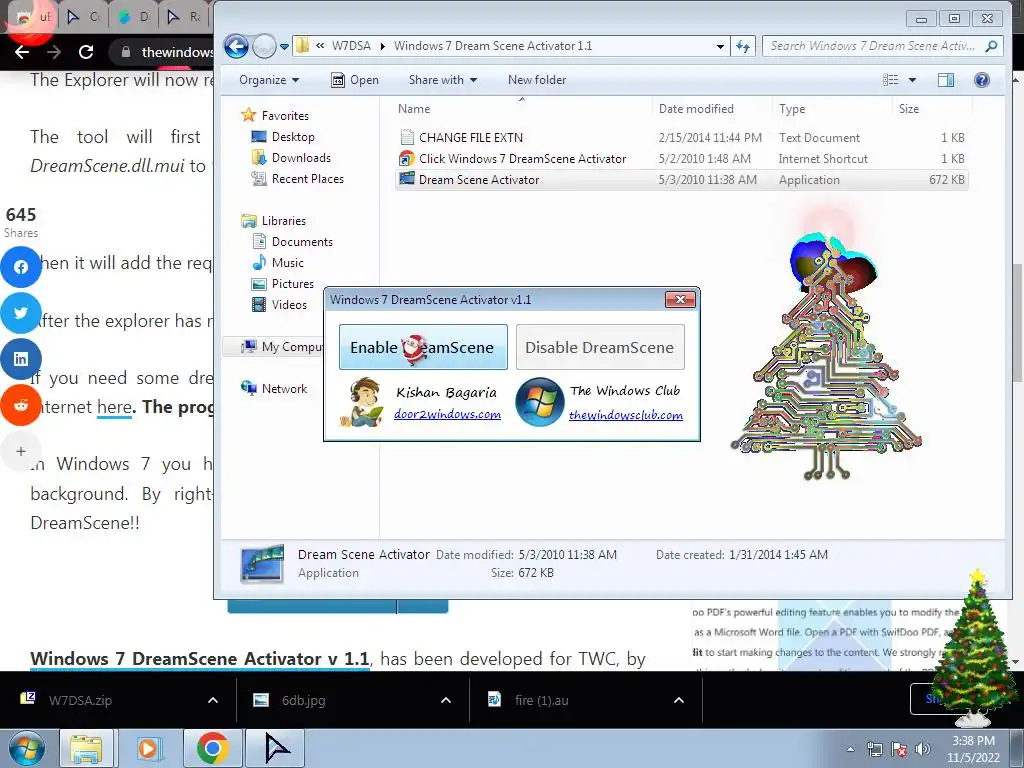Image resolution: width=1024 pixels, height=768 pixels.
Task: Click the Internet Shortcut file icon
Action: point(407,158)
